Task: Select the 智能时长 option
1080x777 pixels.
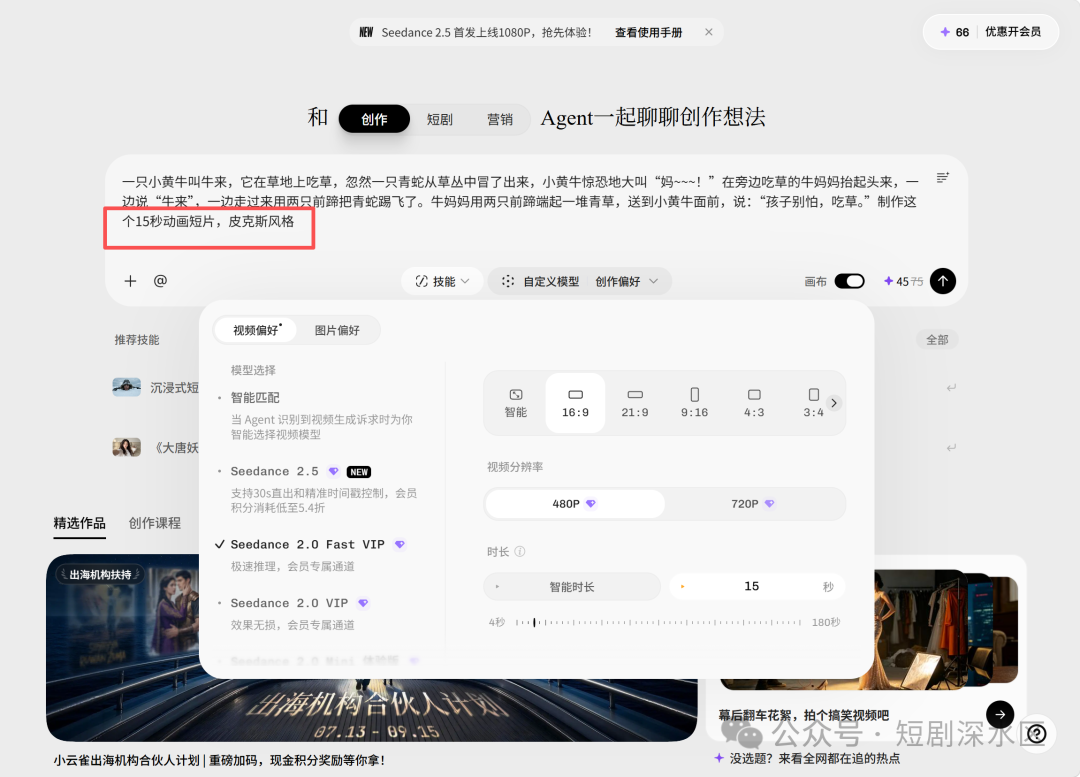Action: pos(572,587)
